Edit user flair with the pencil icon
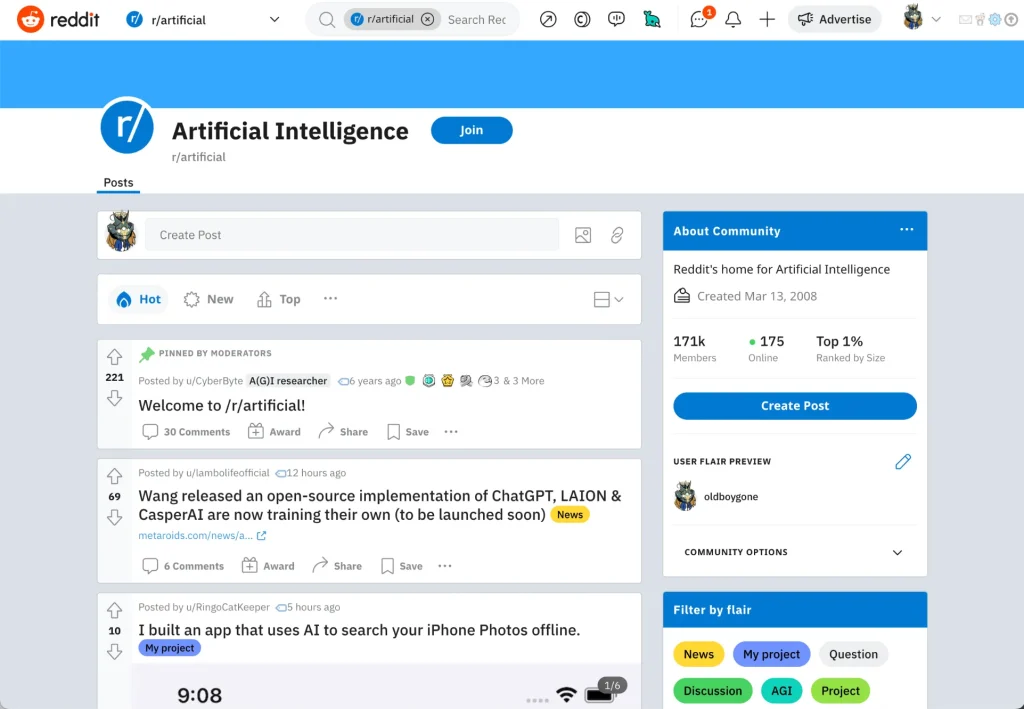This screenshot has width=1024, height=709. tap(903, 461)
